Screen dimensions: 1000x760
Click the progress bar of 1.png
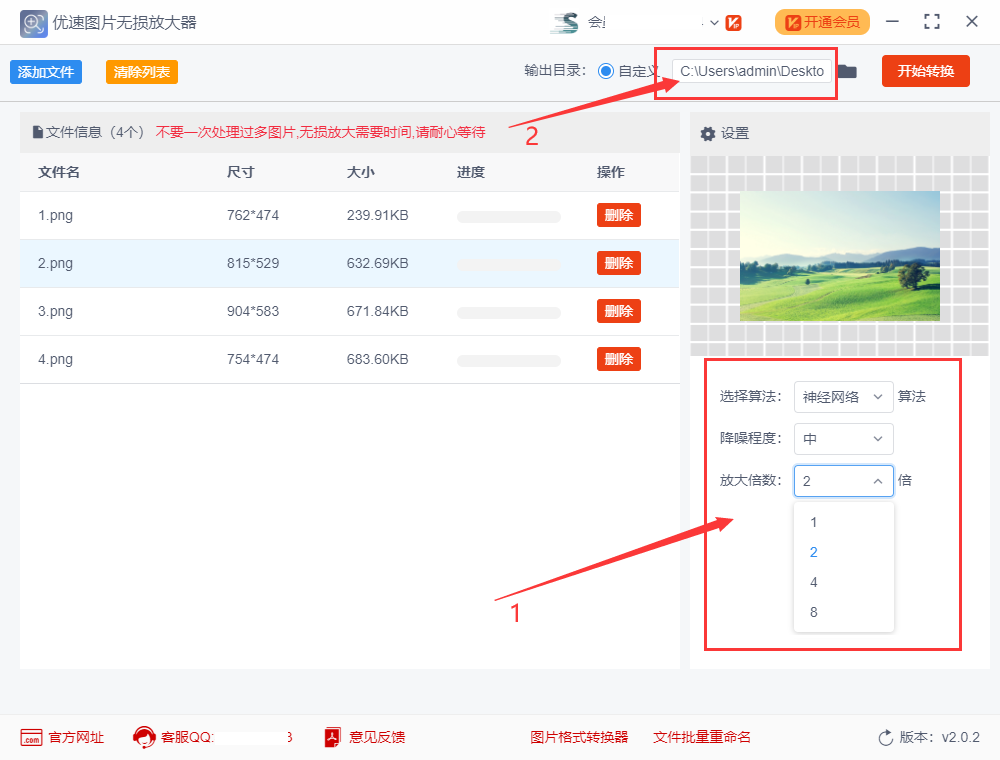[508, 215]
